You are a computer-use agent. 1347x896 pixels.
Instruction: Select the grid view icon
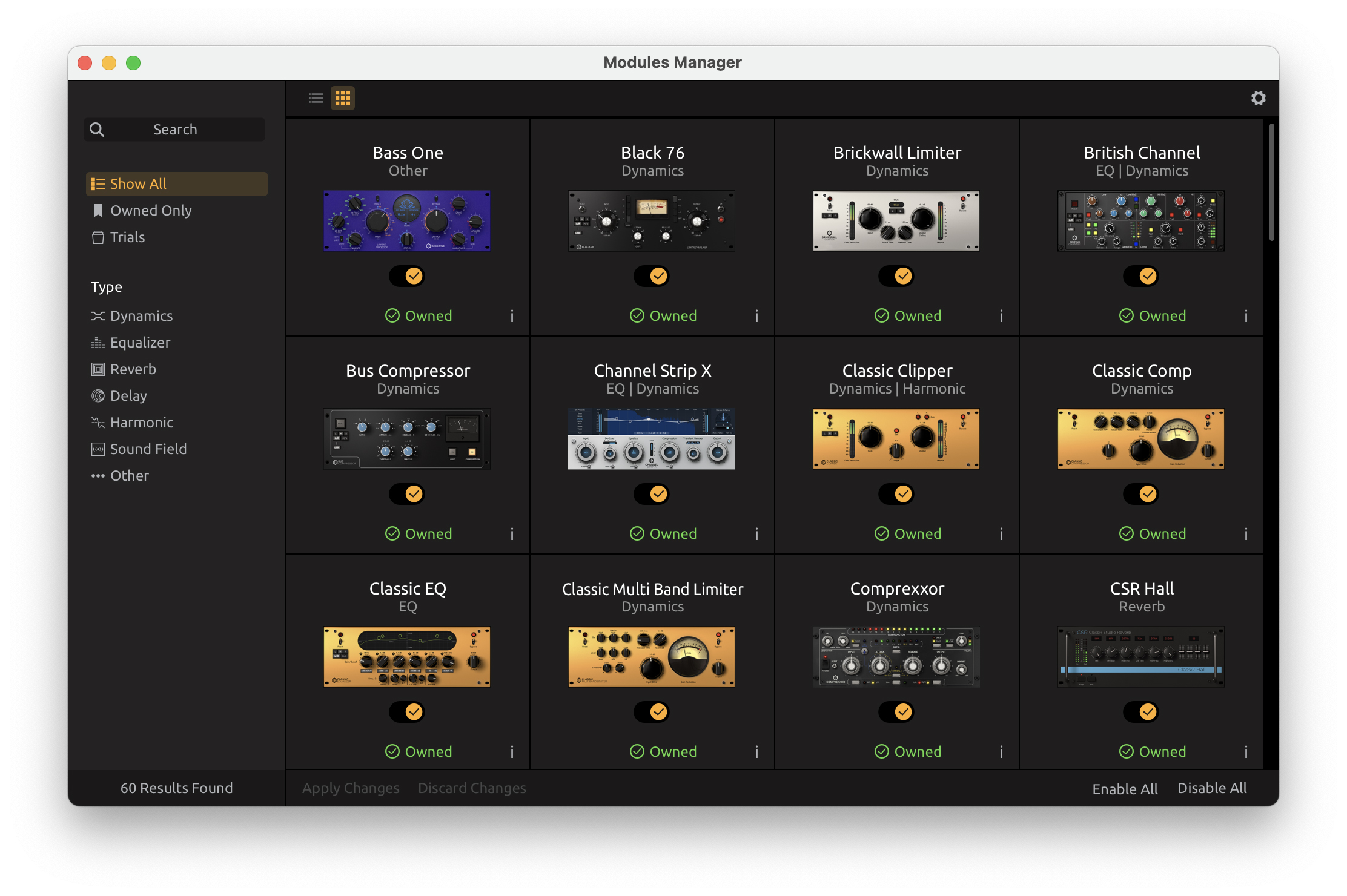coord(343,98)
